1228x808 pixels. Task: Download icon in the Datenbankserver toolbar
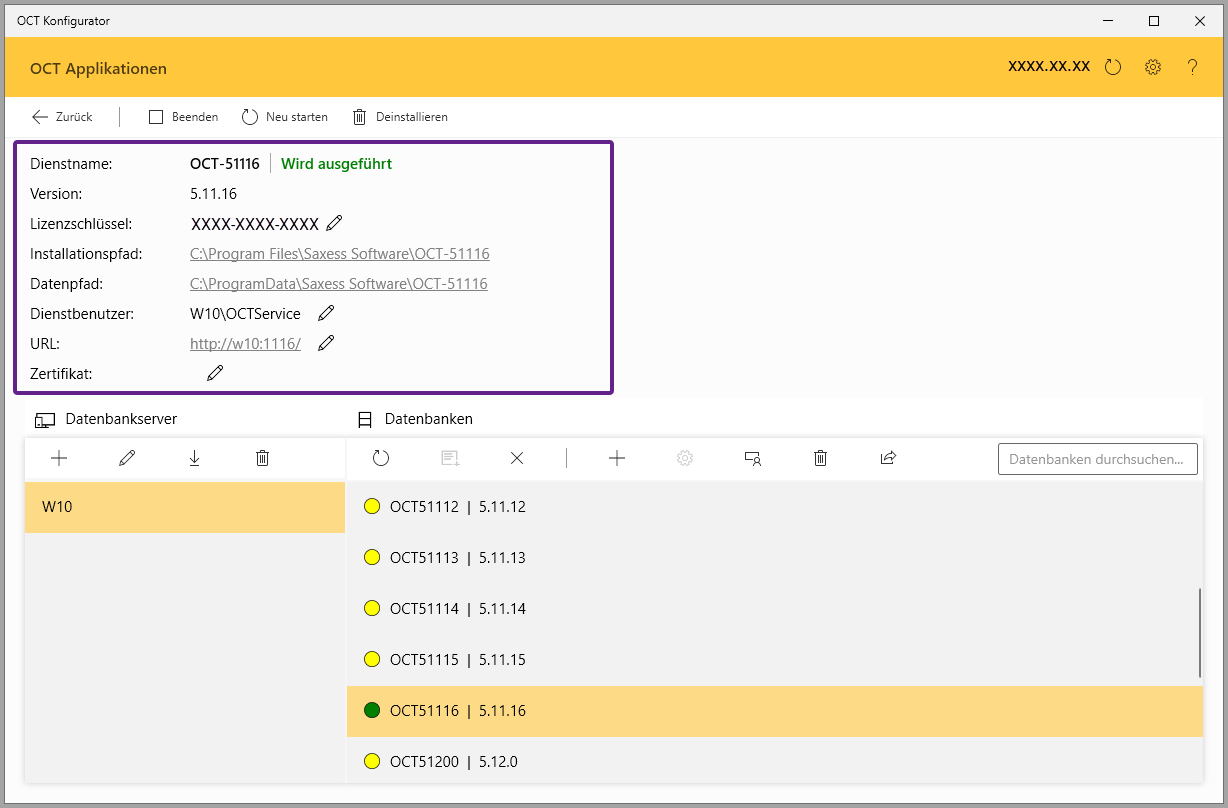click(194, 458)
